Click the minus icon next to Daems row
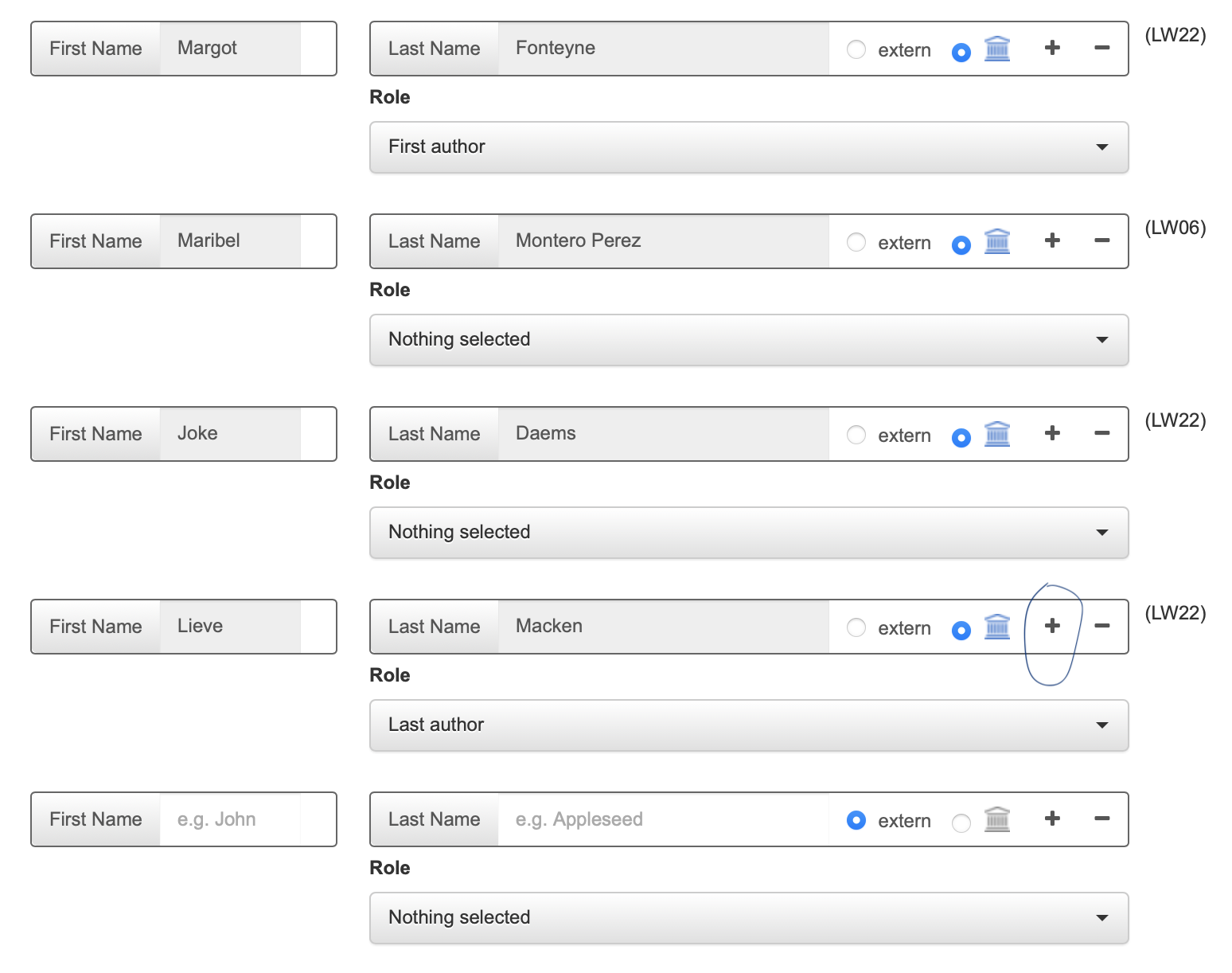1232x973 pixels. 1102,433
